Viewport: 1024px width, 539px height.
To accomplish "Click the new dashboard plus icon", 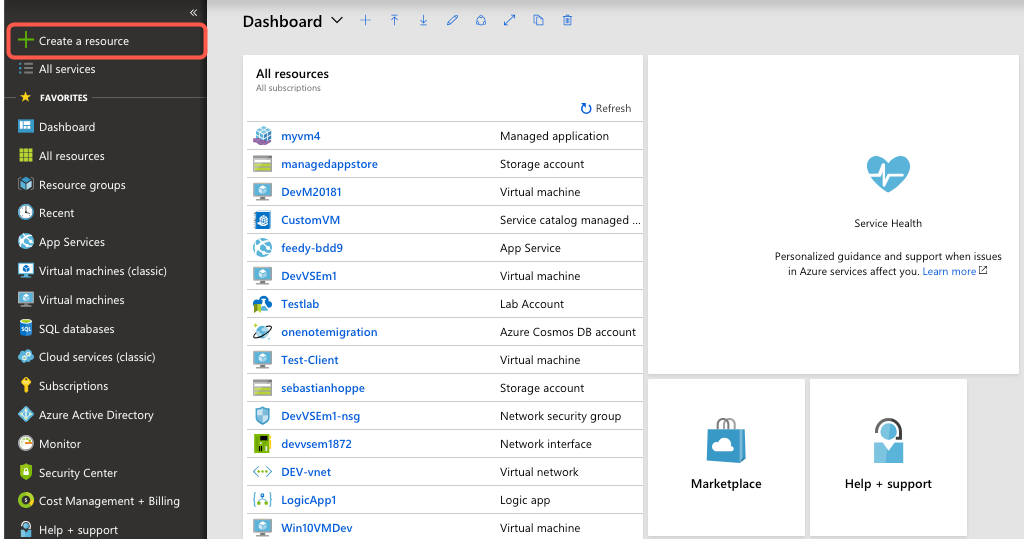I will pos(366,20).
